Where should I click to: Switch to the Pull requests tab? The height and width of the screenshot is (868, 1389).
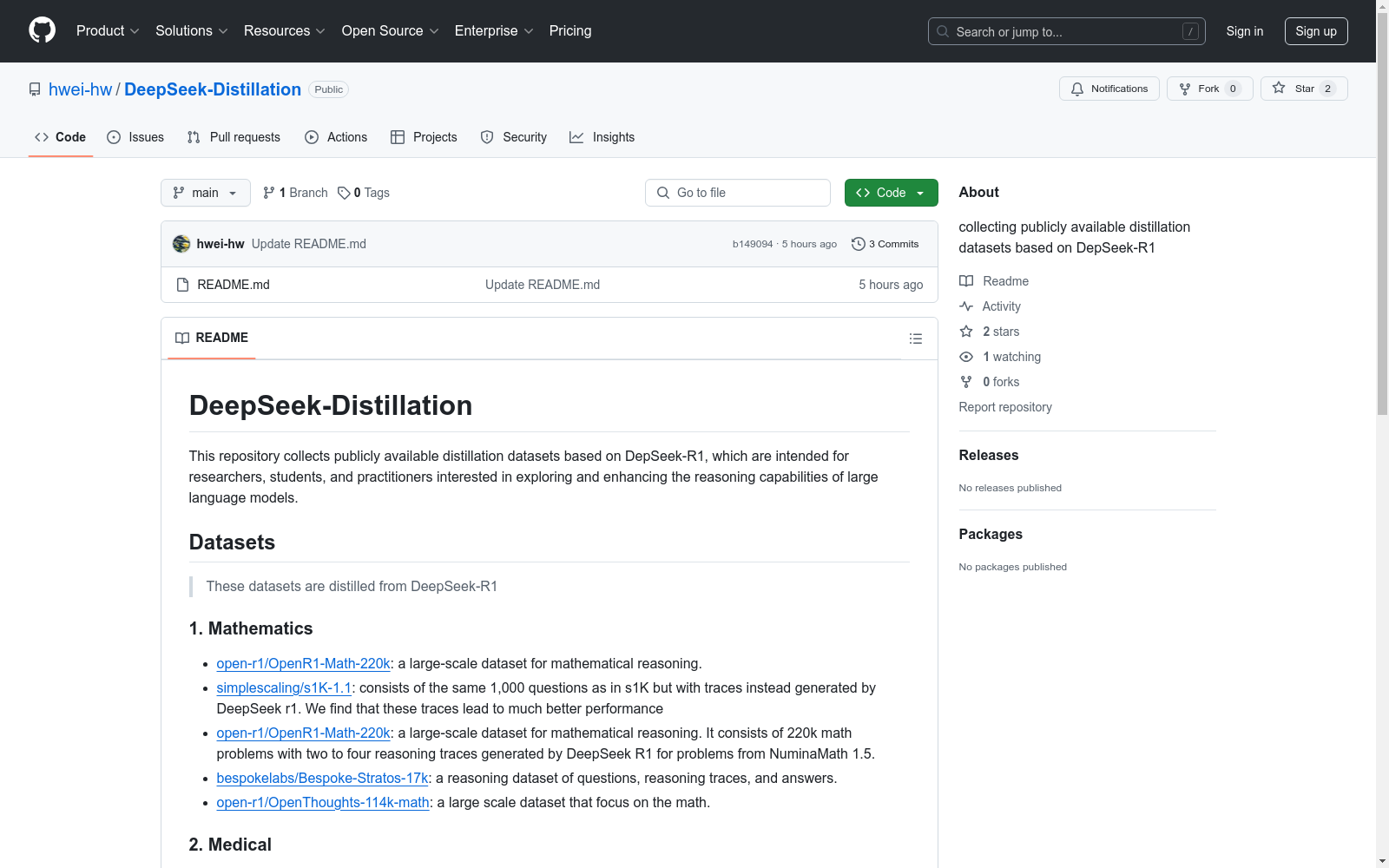click(234, 137)
